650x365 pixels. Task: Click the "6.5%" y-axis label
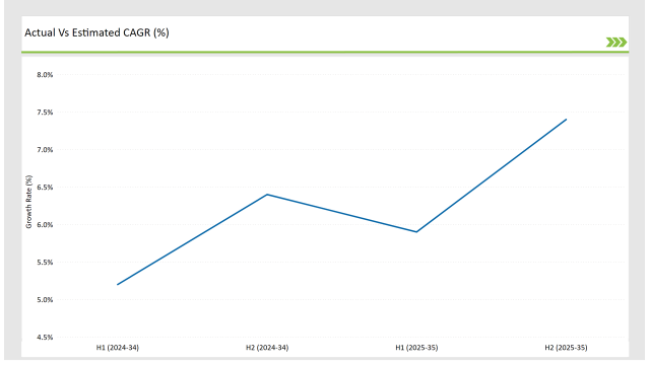pos(45,187)
